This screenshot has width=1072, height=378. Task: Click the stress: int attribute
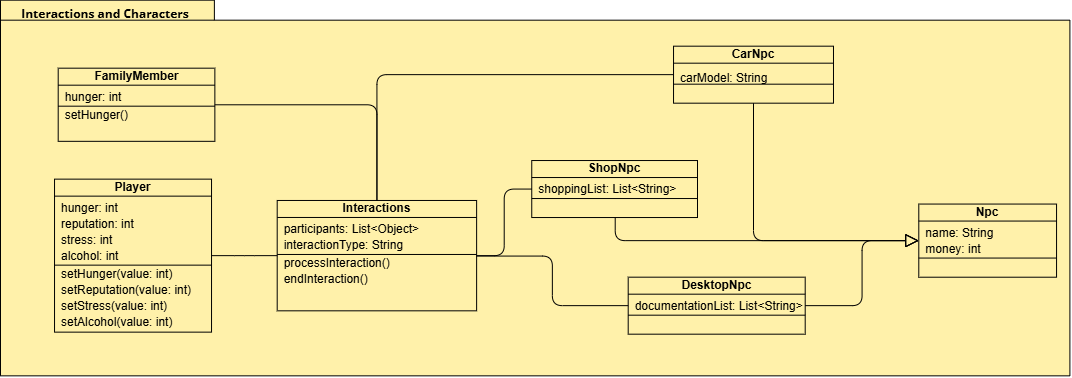(87, 240)
